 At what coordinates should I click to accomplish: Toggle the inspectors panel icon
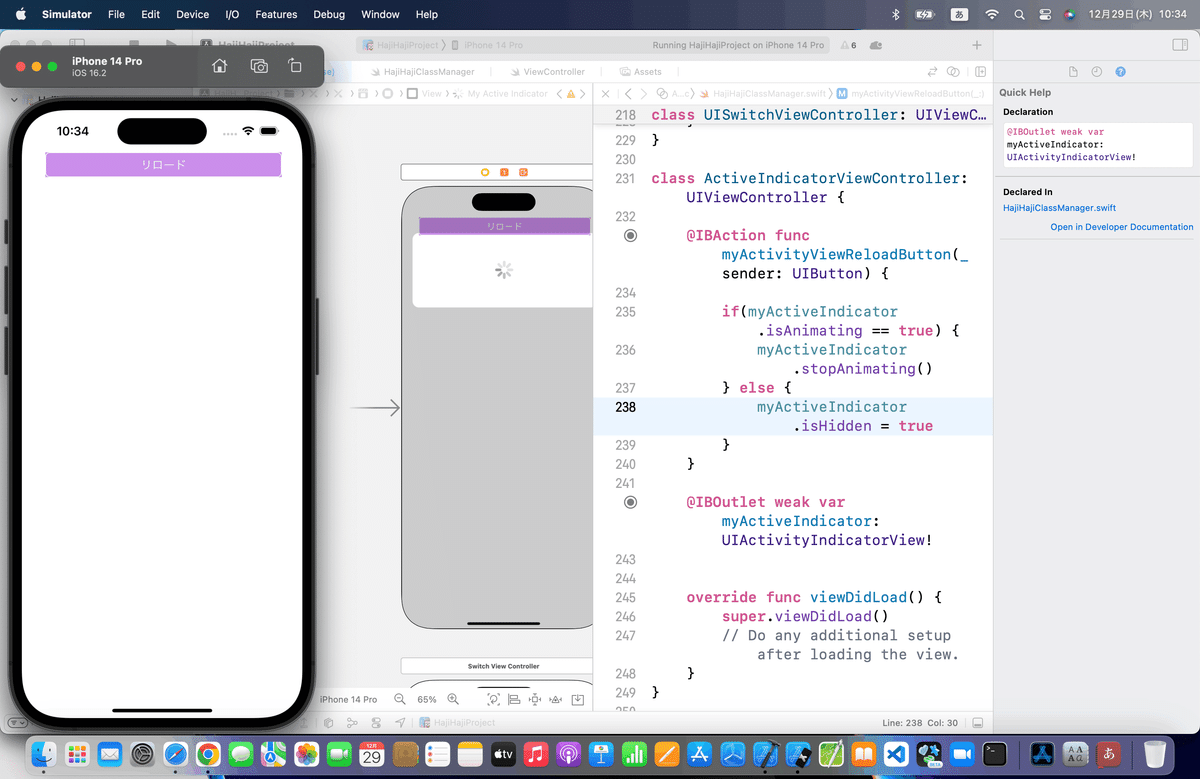point(1180,45)
